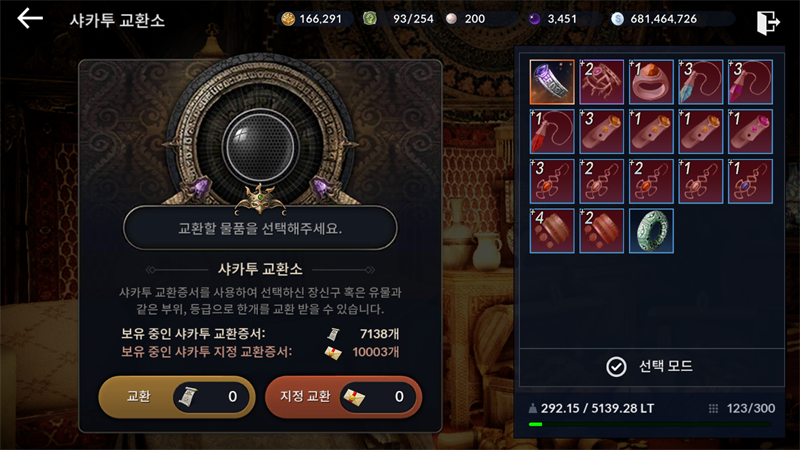This screenshot has width=800, height=450.
Task: Pick the +2 purple-bordered necklace item
Action: tap(602, 82)
